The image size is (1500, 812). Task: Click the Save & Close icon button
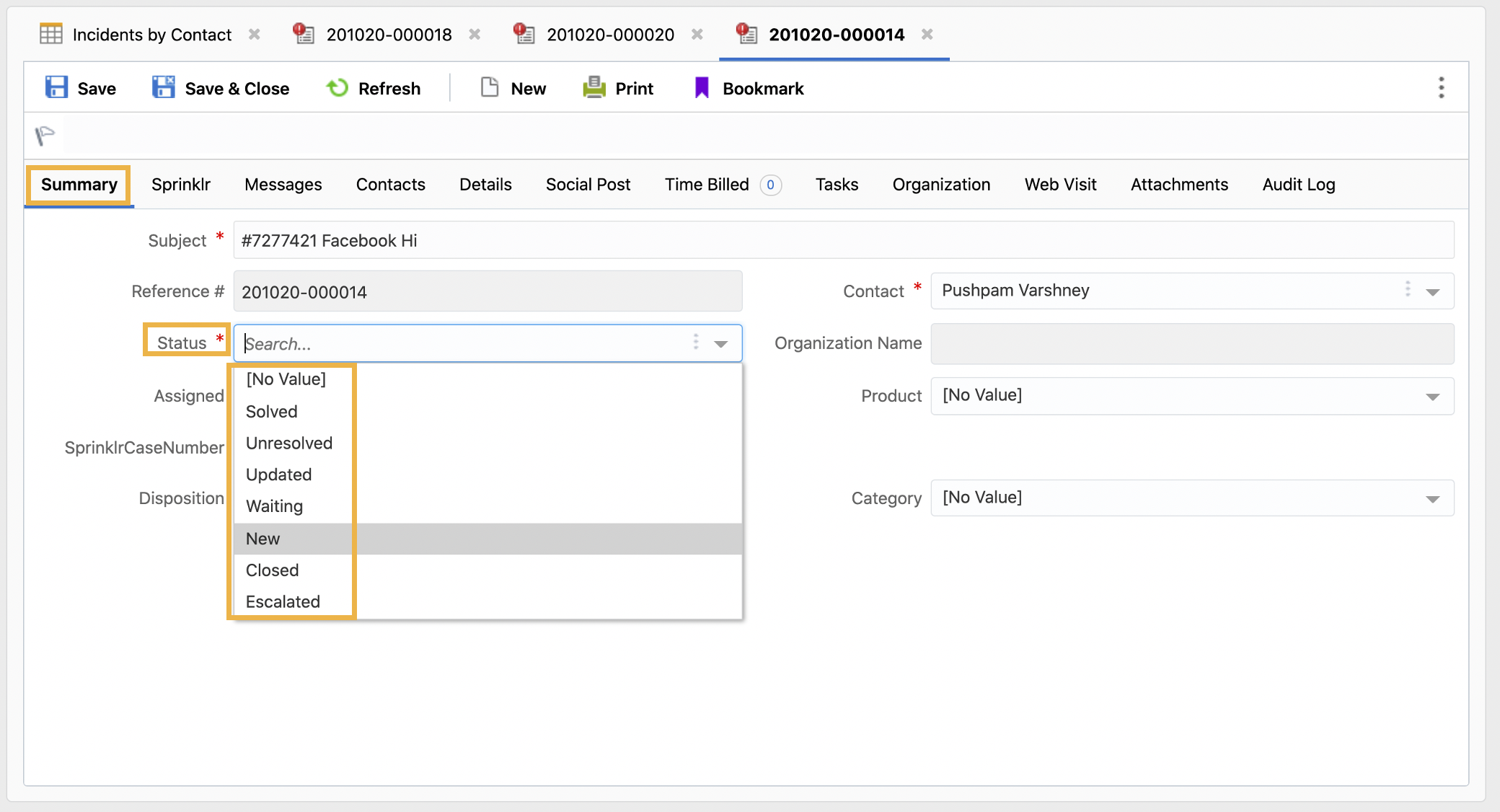tap(163, 88)
